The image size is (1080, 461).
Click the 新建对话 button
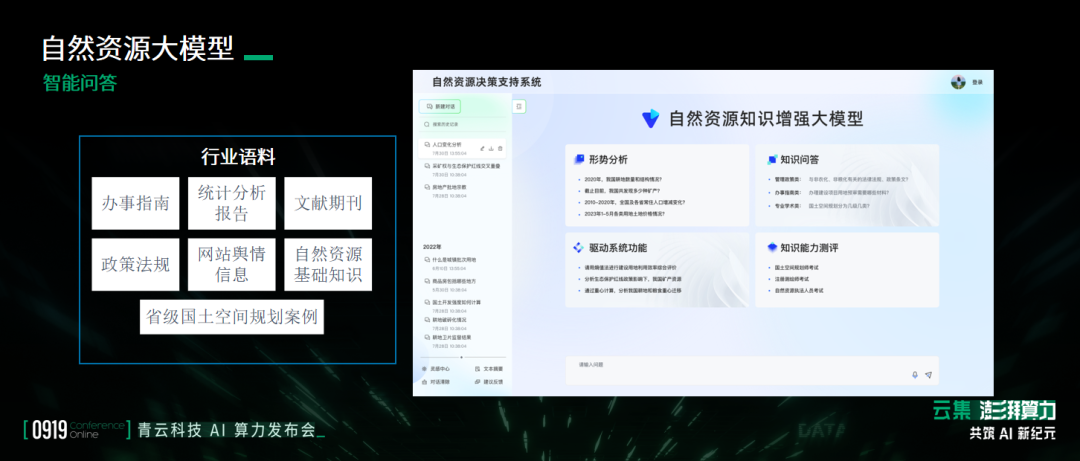pos(439,107)
